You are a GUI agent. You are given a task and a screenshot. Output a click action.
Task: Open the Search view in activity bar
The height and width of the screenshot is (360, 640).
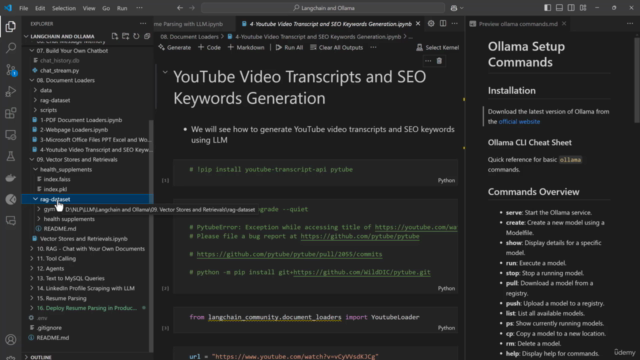[11, 48]
